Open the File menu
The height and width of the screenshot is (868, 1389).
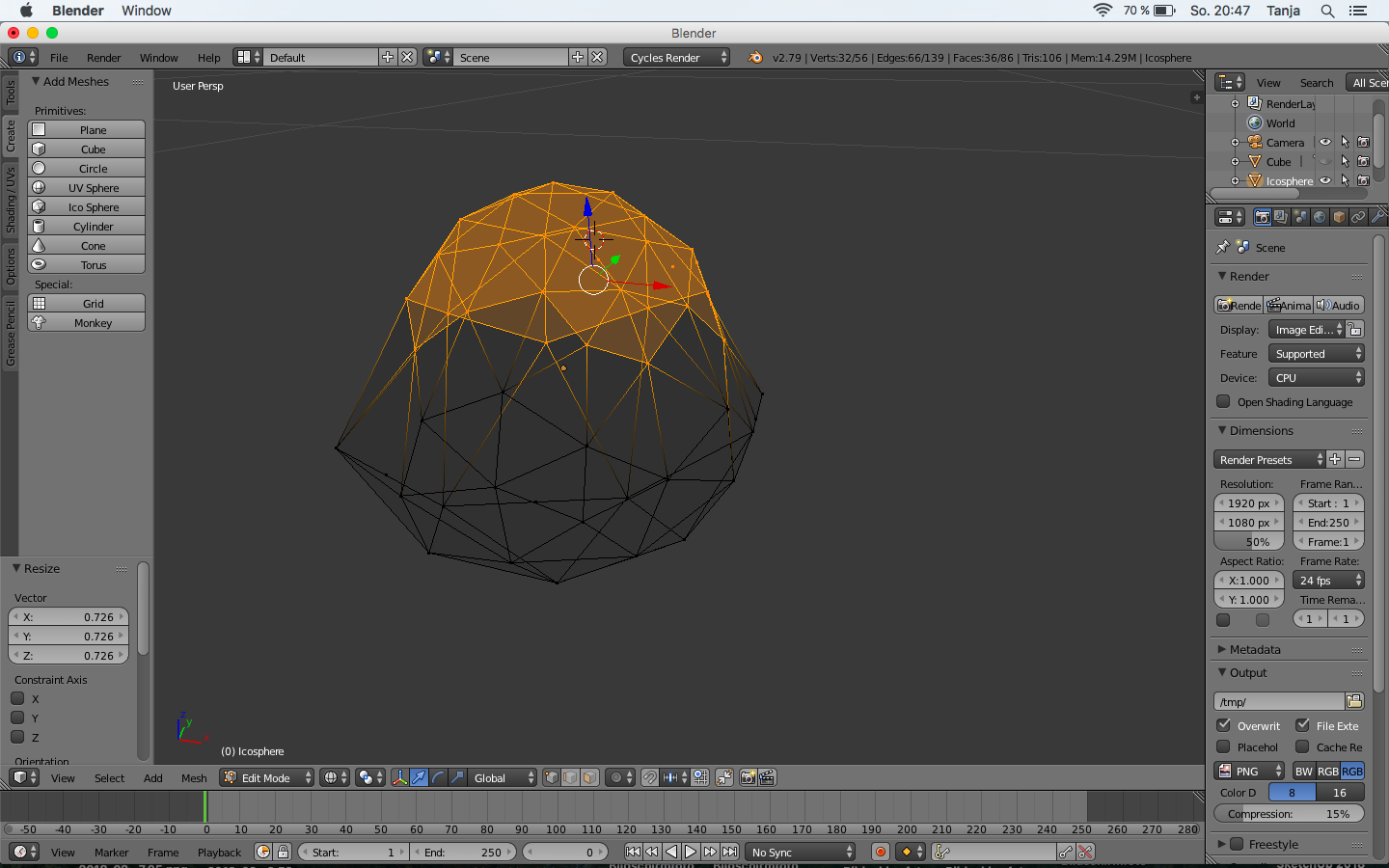59,58
